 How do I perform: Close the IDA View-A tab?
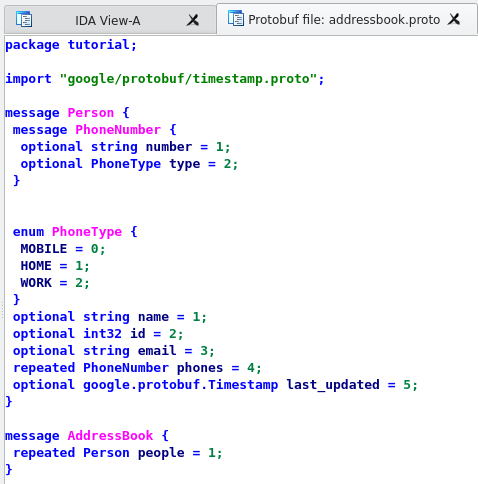(193, 21)
